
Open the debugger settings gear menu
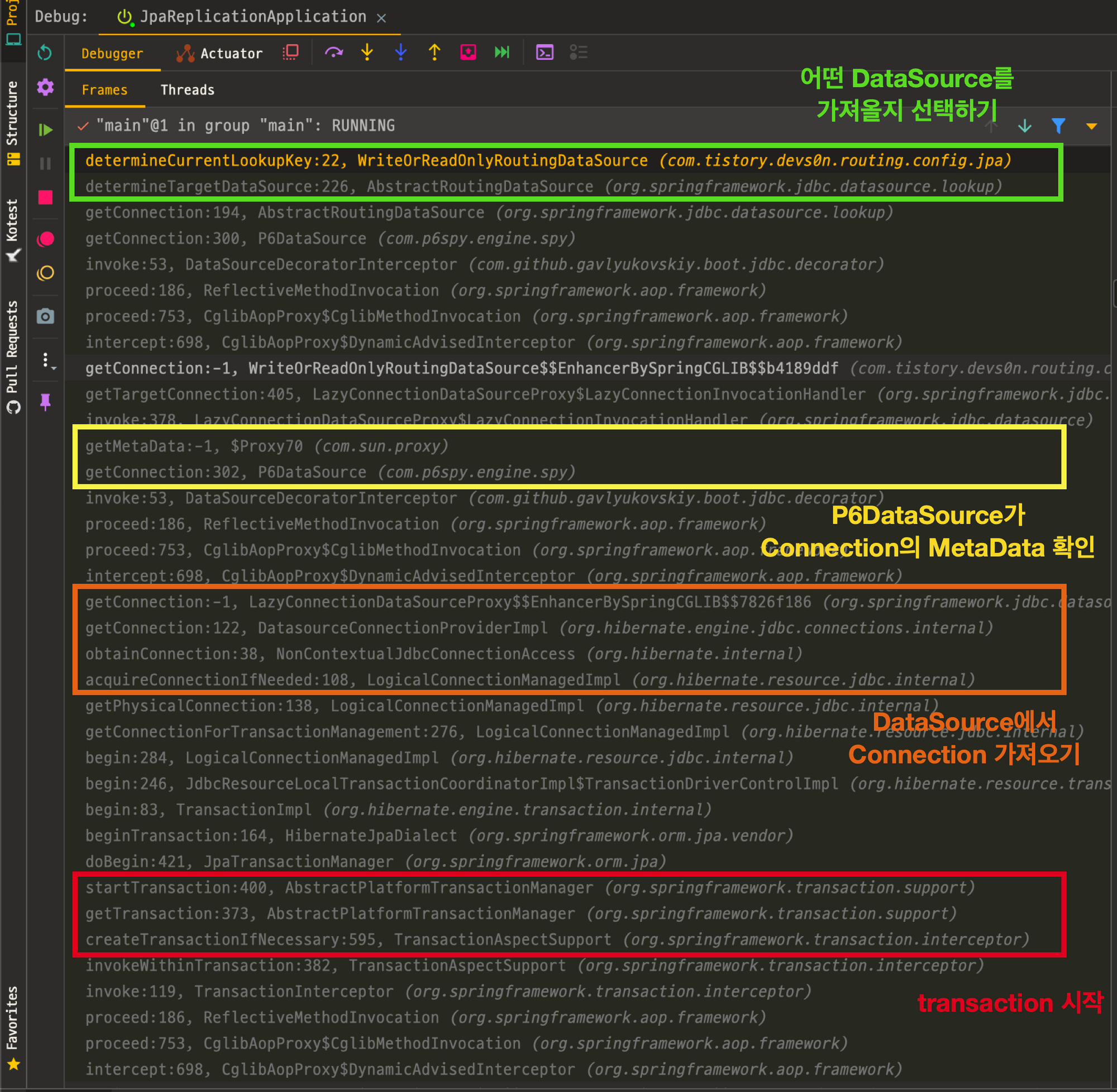click(45, 87)
